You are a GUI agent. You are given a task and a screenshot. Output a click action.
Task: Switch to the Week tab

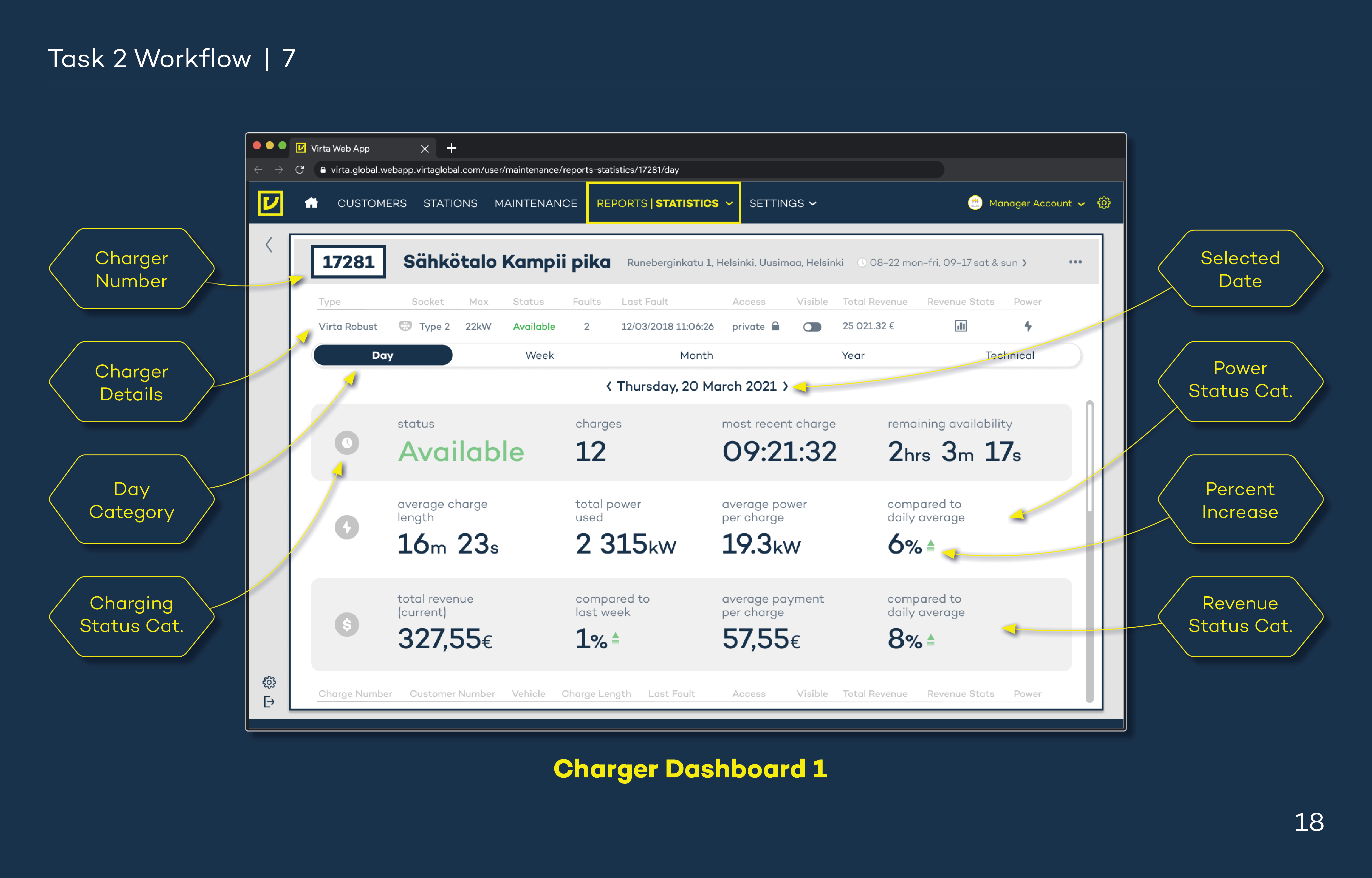coord(539,355)
